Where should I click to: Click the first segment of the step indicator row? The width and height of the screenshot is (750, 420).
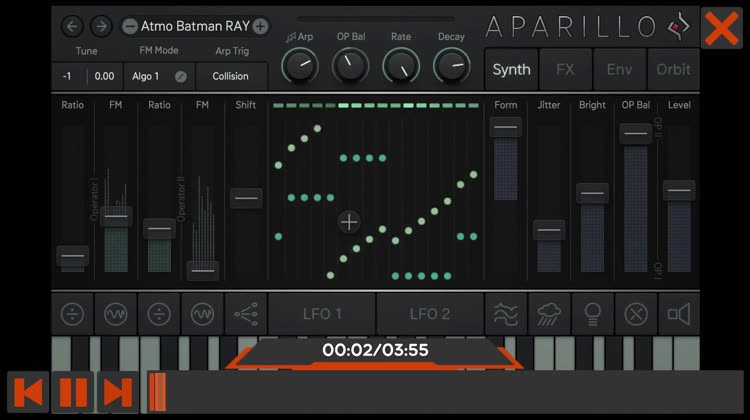[278, 106]
